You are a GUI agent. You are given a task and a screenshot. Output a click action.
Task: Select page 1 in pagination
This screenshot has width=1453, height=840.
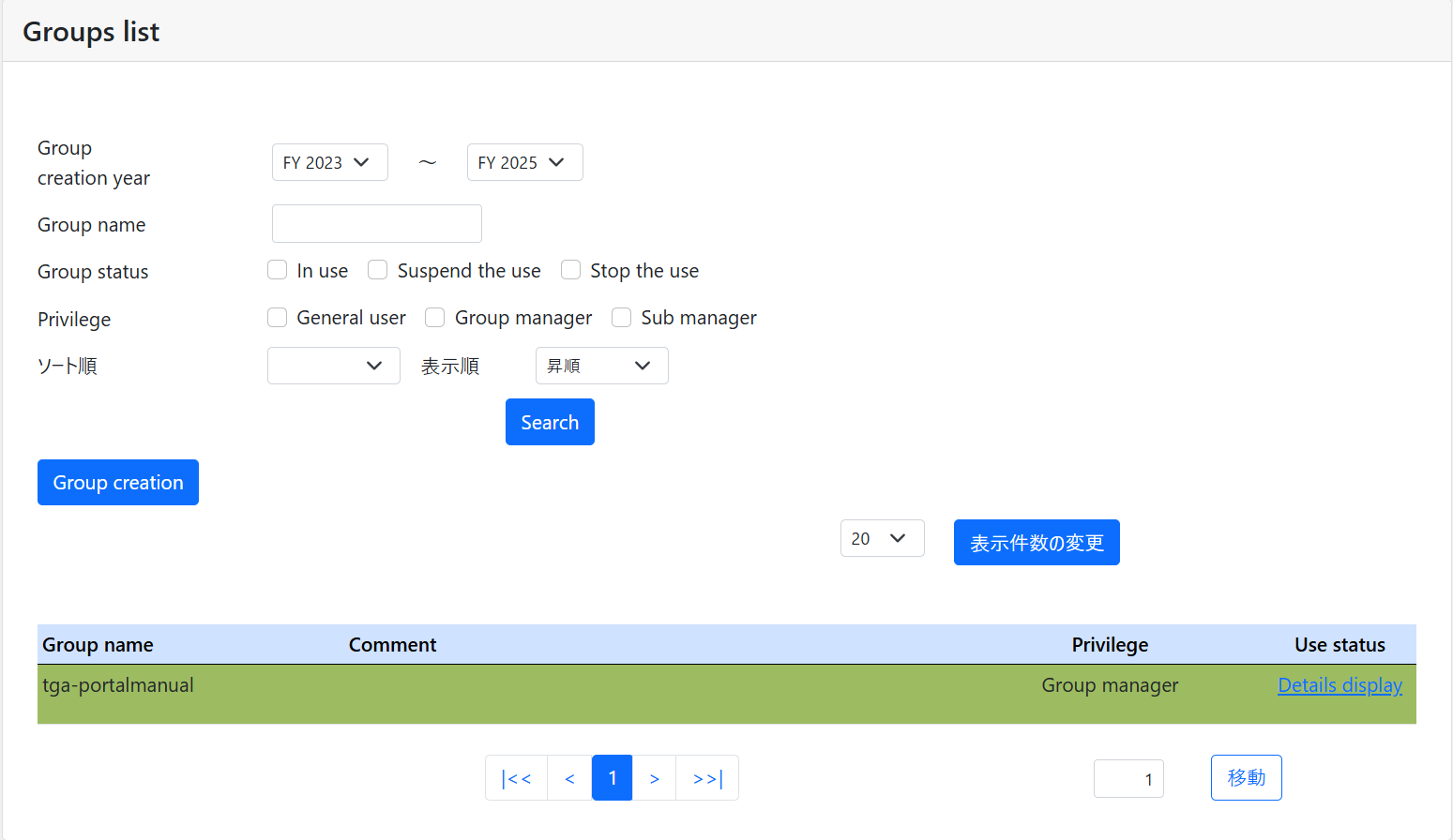[612, 778]
